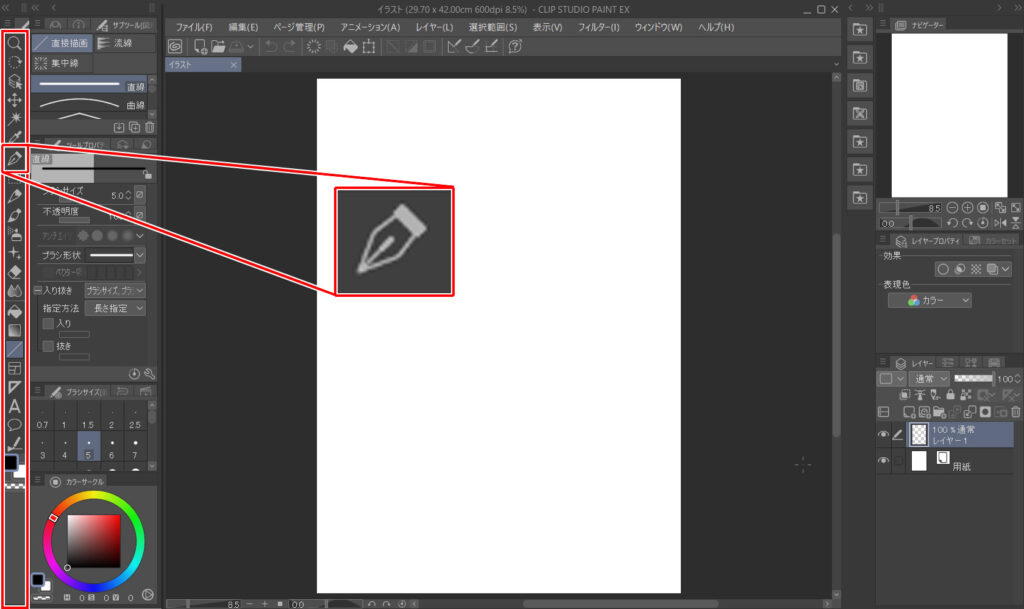The image size is (1024, 609).
Task: Open the 表現色 カラー dropdown
Action: [x=929, y=300]
